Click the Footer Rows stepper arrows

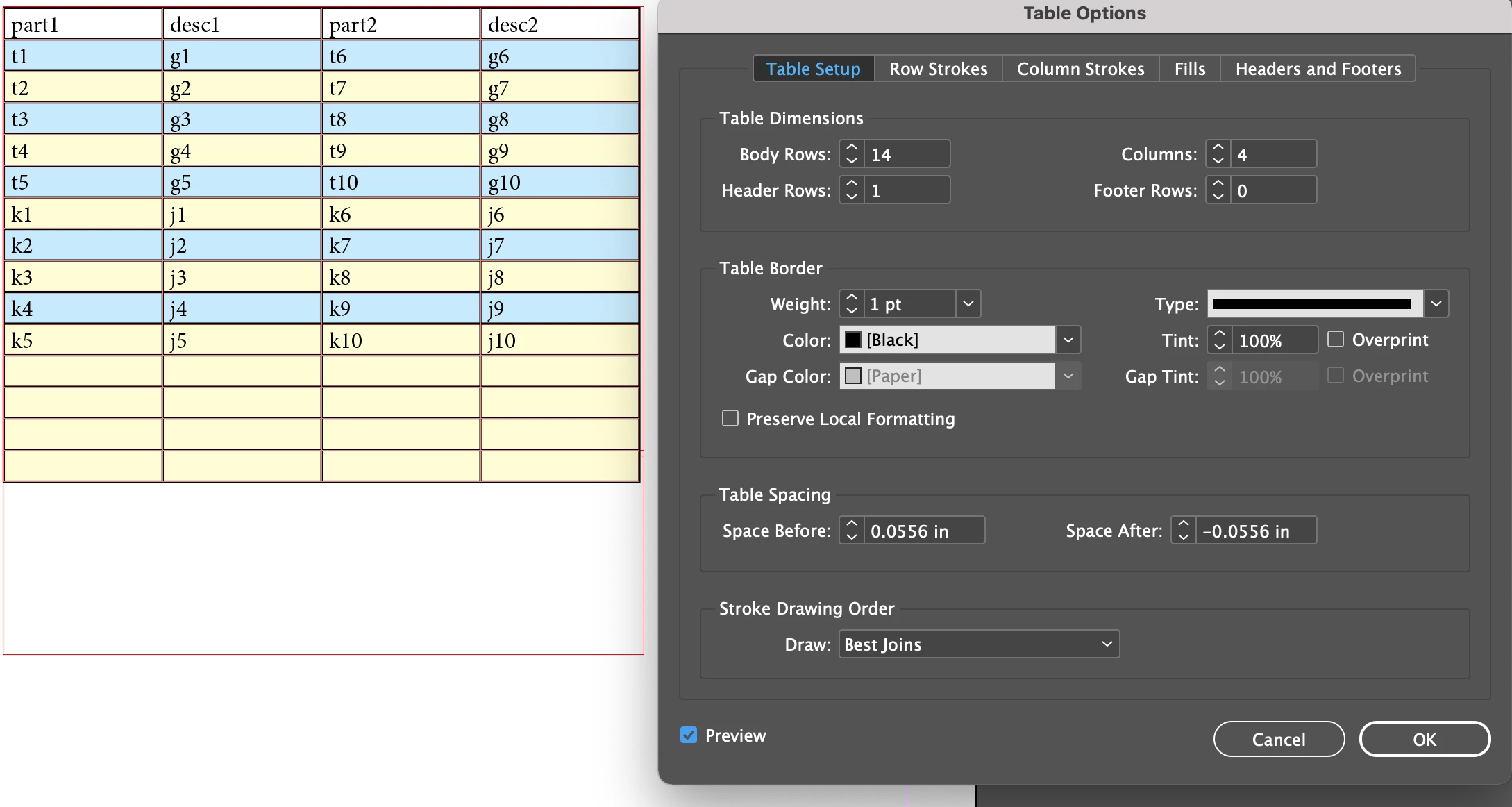(1218, 190)
